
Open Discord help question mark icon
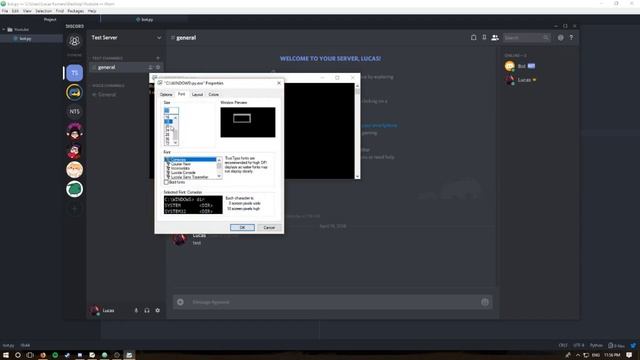(571, 38)
